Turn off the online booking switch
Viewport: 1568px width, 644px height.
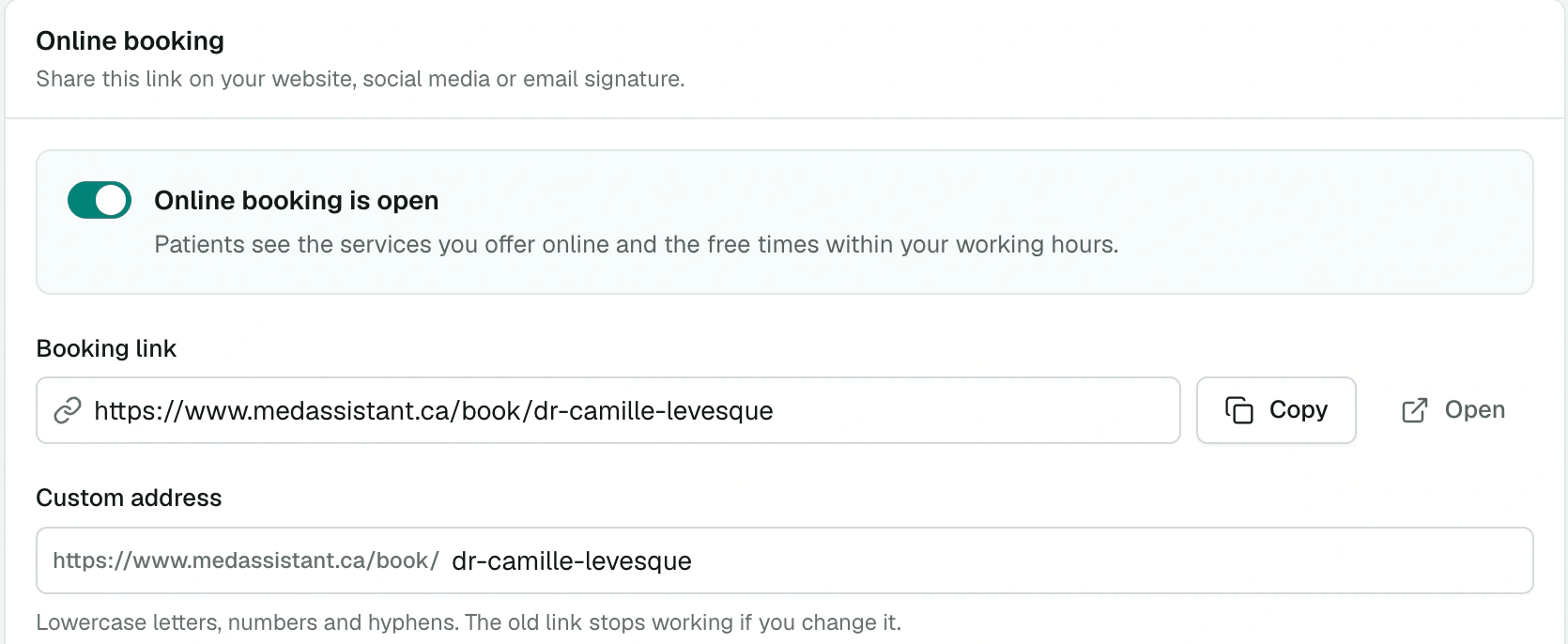[x=100, y=200]
